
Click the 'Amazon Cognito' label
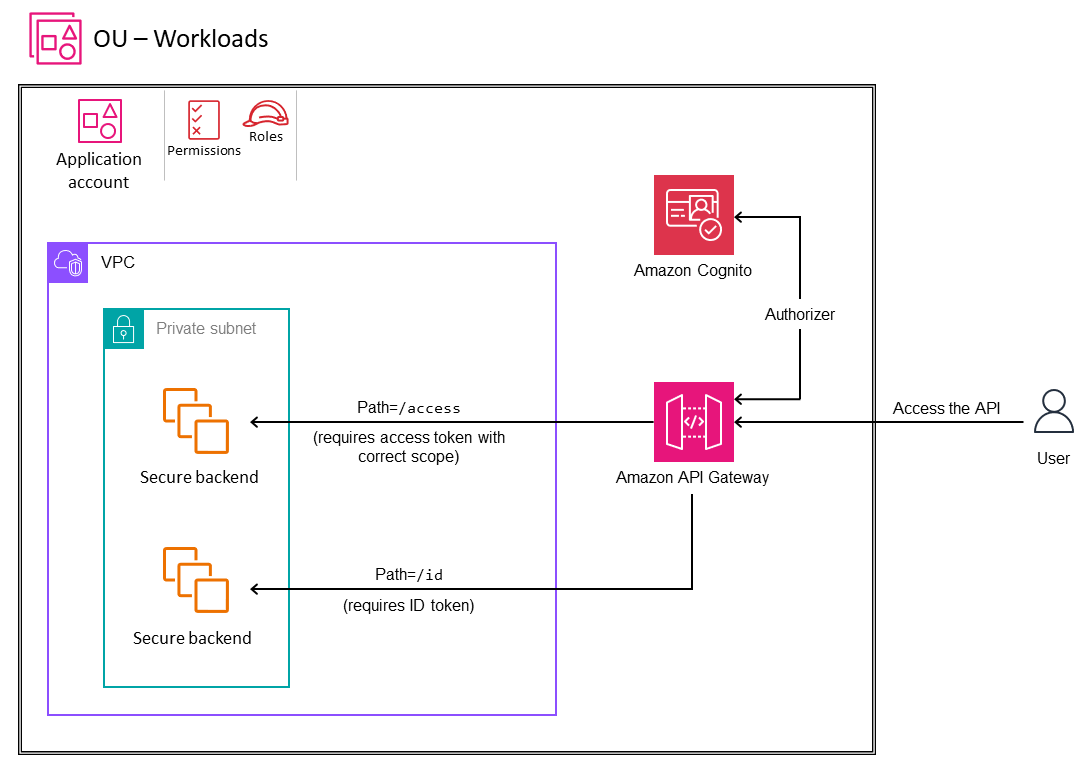[x=692, y=271]
